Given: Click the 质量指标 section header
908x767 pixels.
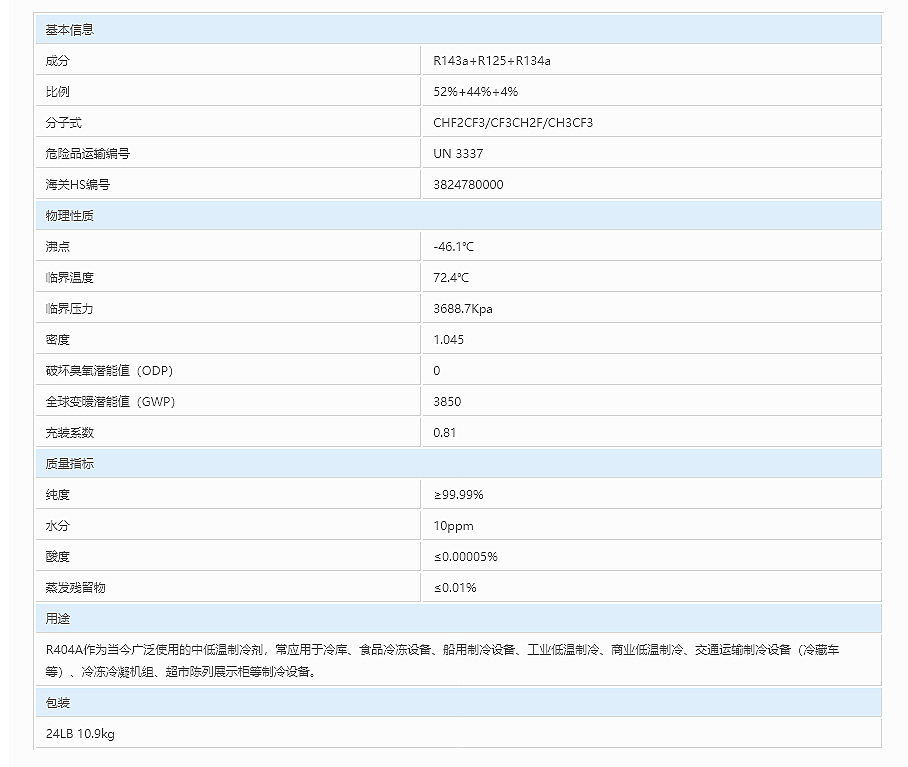Looking at the screenshot, I should pyautogui.click(x=70, y=464).
